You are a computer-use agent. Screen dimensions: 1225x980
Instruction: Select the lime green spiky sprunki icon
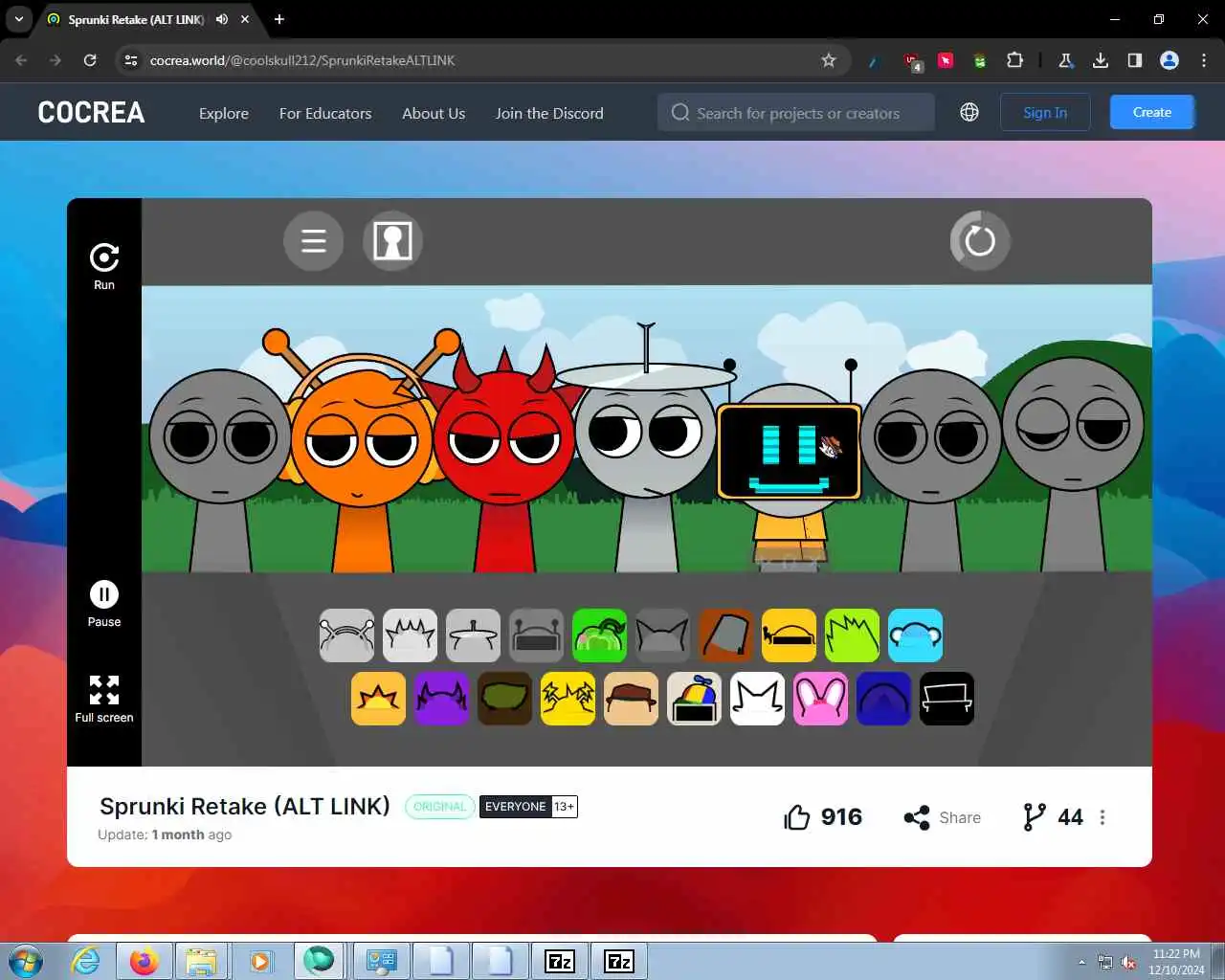pos(852,635)
